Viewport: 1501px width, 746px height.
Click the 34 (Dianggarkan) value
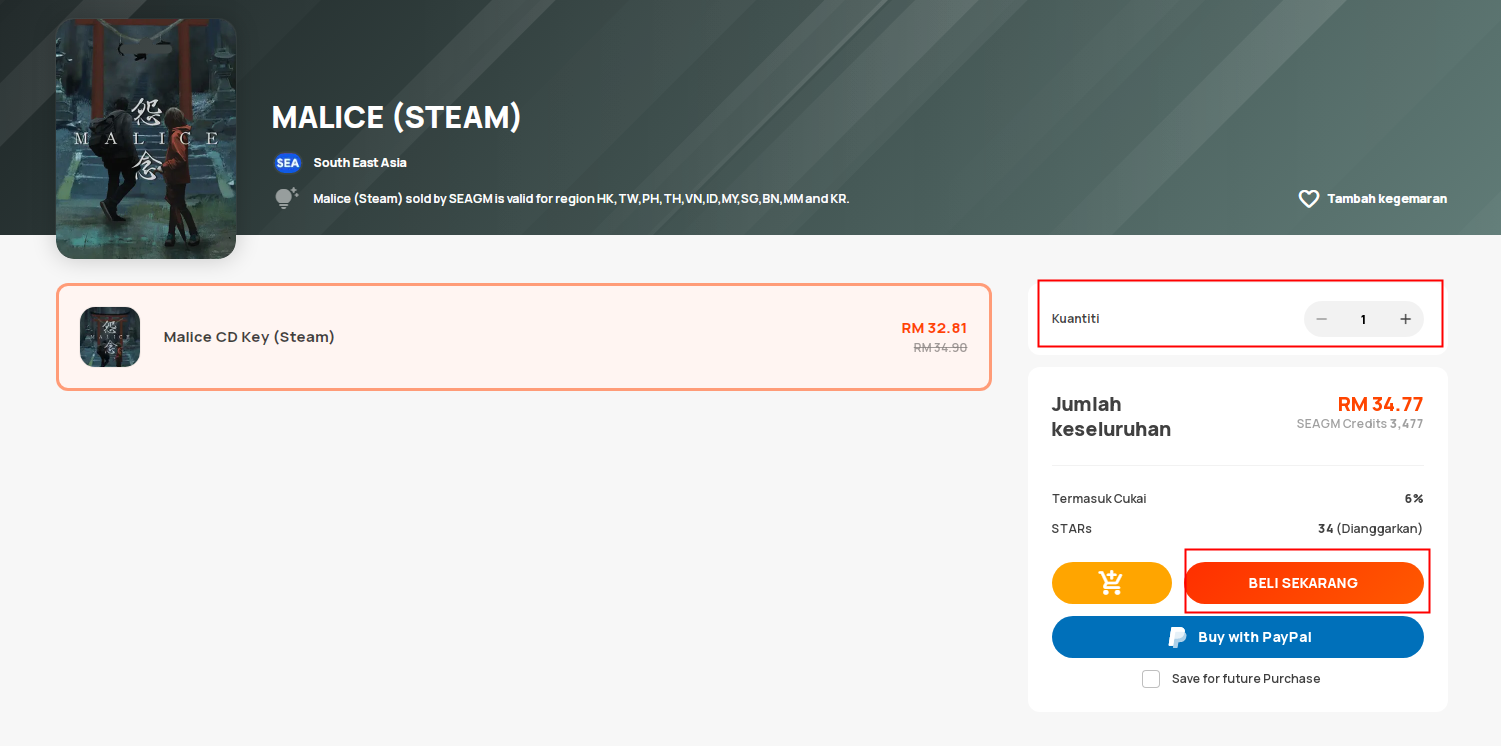click(x=1370, y=529)
